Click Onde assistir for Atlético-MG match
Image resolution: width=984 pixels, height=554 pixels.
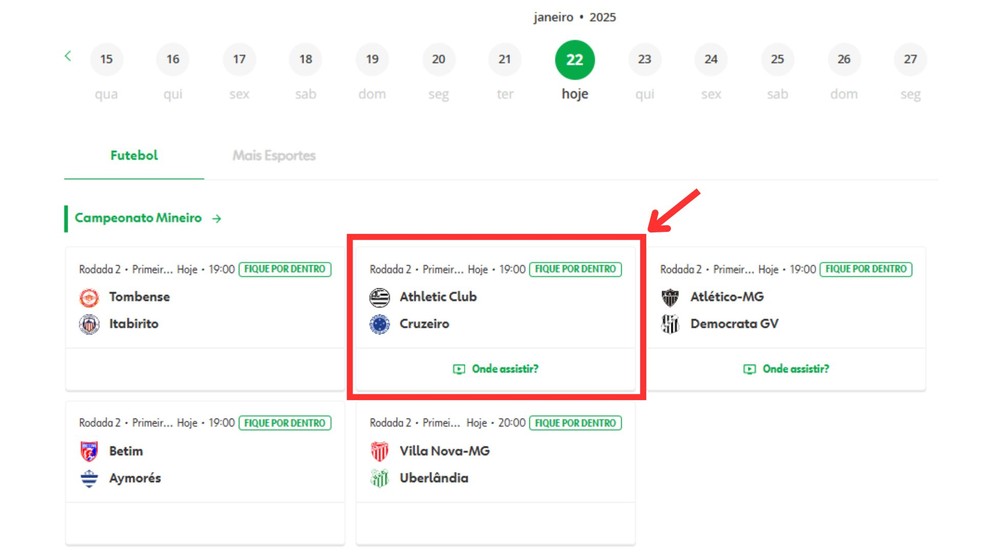786,369
